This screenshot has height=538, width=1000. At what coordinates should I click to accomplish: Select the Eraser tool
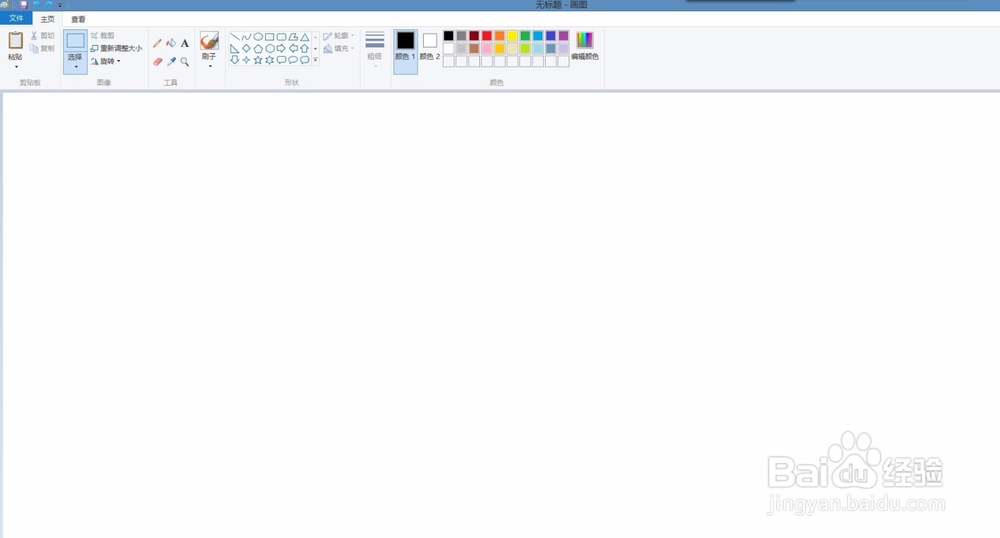click(158, 62)
